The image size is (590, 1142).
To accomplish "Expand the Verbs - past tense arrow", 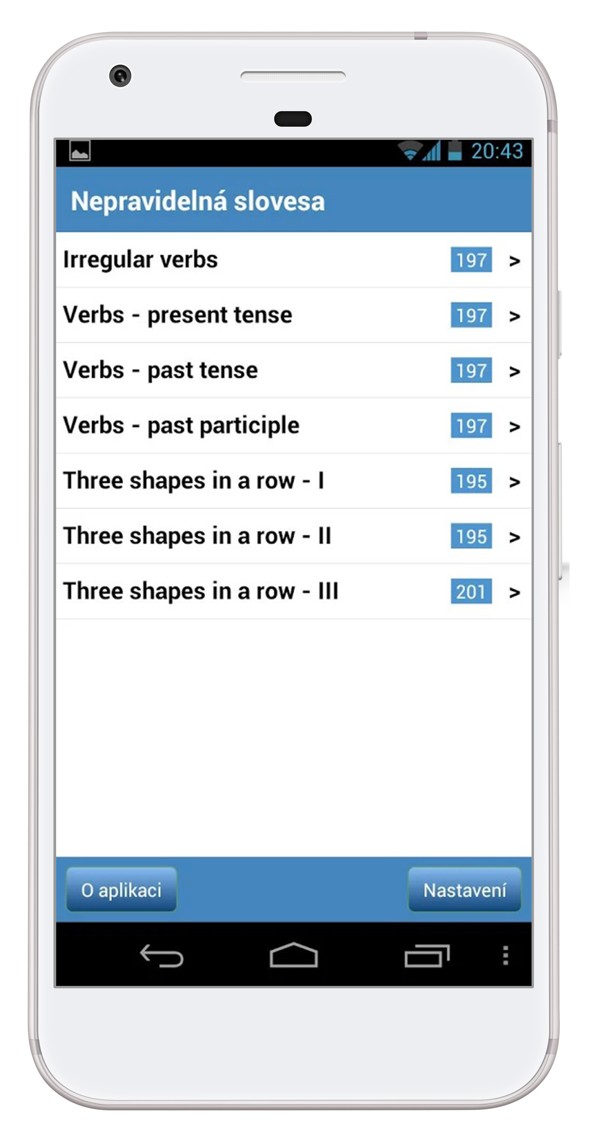I will (x=514, y=371).
